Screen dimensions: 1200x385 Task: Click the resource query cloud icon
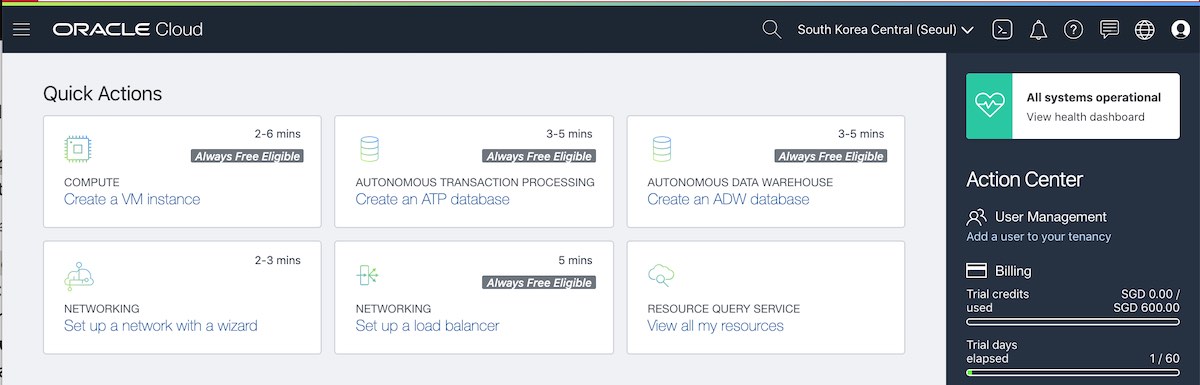point(661,275)
